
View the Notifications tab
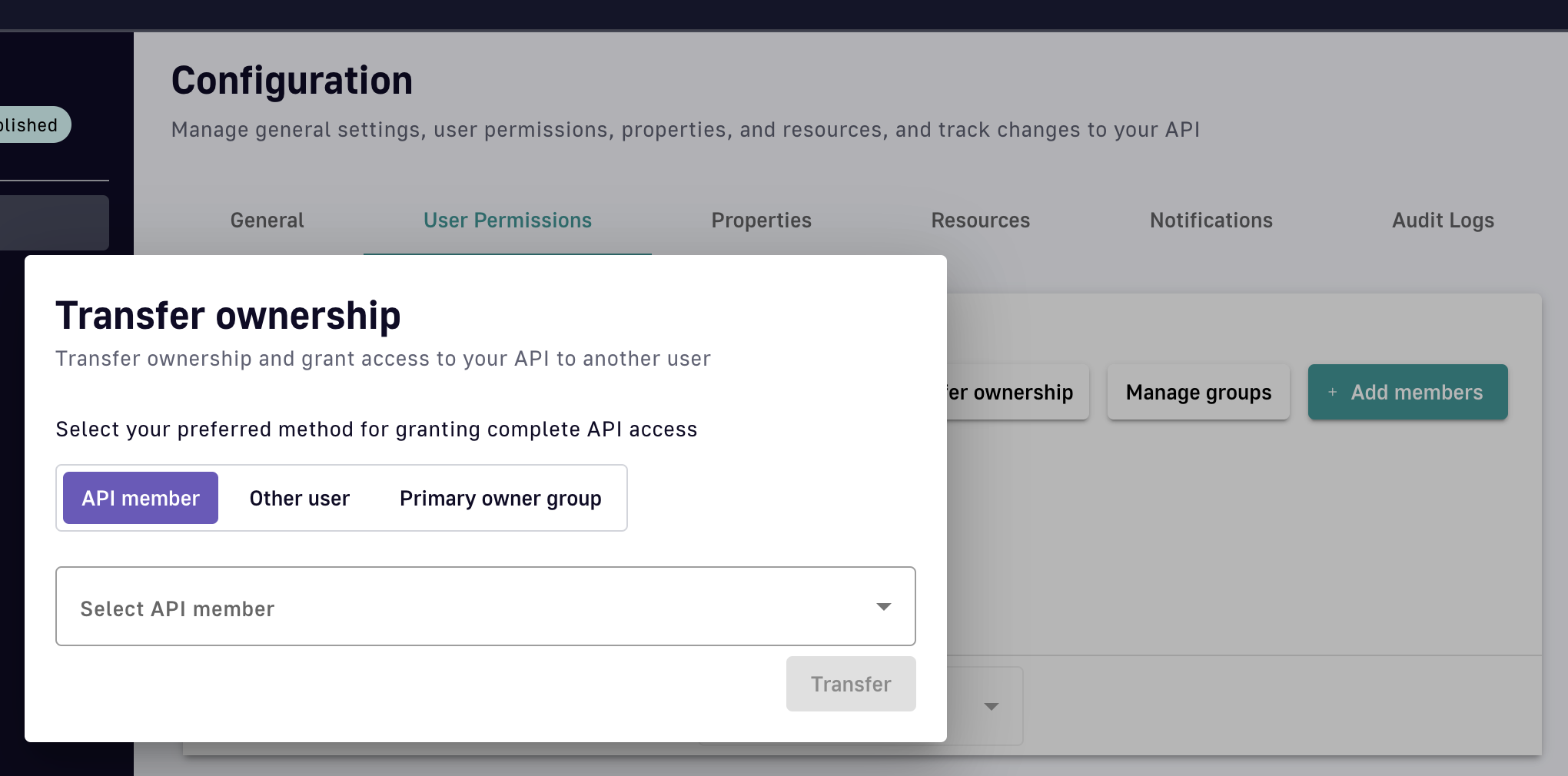click(x=1211, y=221)
